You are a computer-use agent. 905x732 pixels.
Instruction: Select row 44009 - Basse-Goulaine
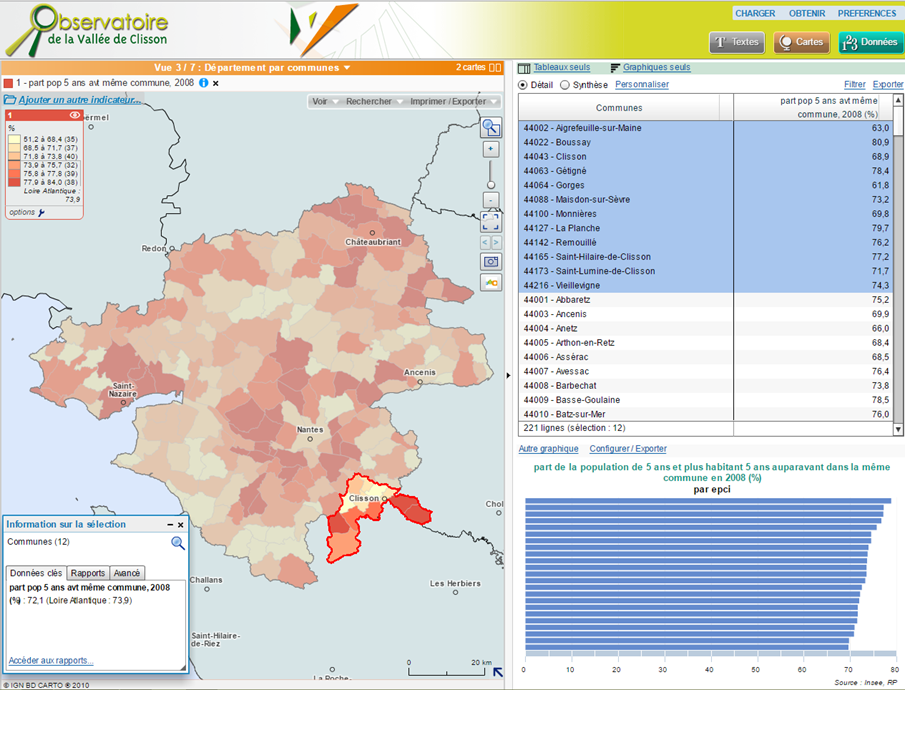[706, 400]
